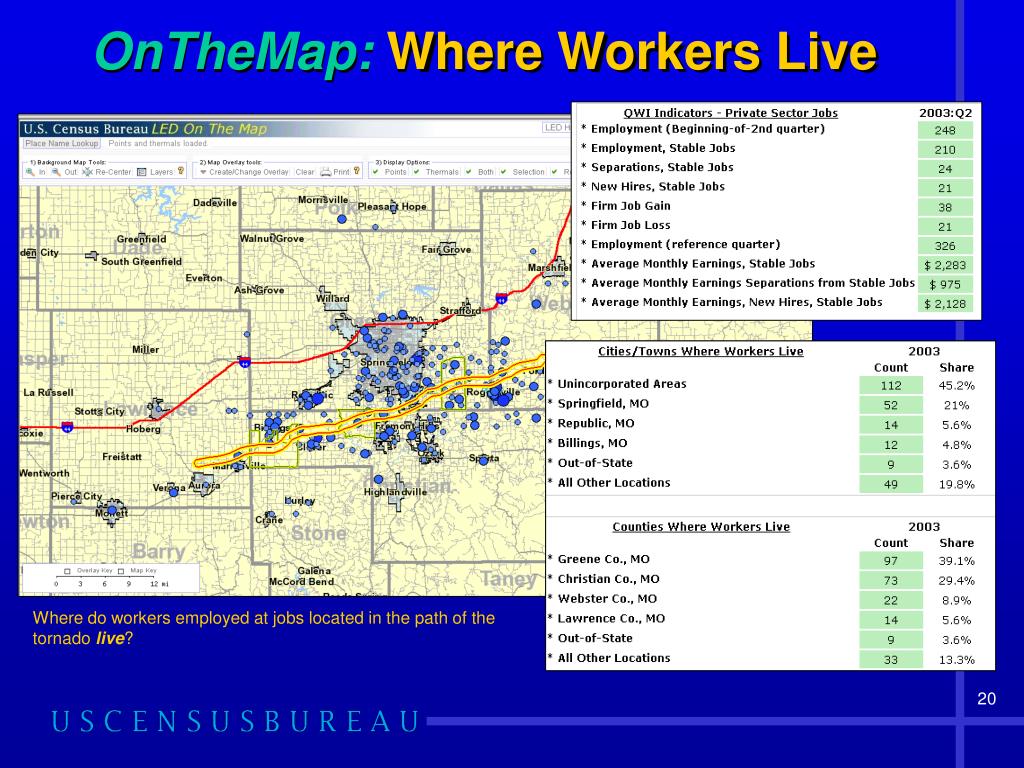This screenshot has height=768, width=1024.
Task: Click help icon beside Layers
Action: pyautogui.click(x=181, y=171)
